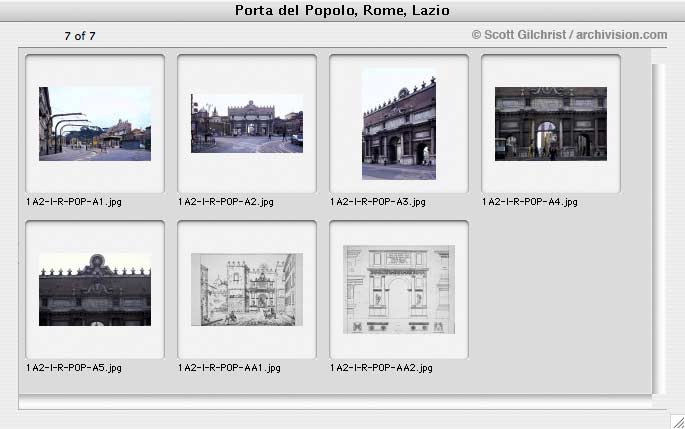Open thumbnail 1A2-I-R-POP-A1 street view
The image size is (685, 429).
95,124
